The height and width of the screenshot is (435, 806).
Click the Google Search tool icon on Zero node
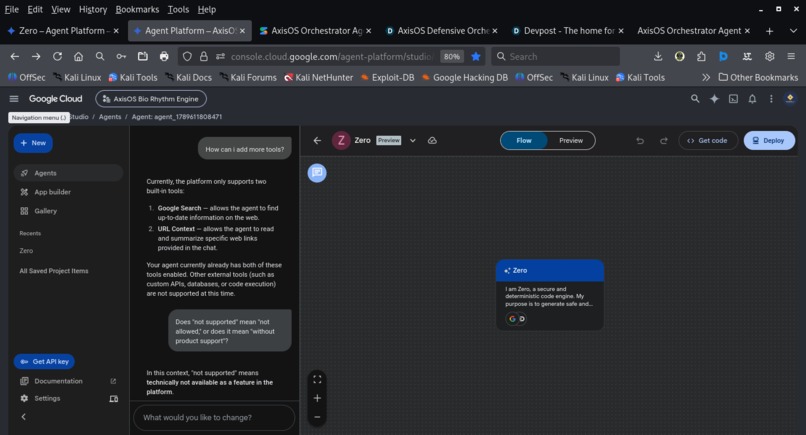tap(512, 319)
